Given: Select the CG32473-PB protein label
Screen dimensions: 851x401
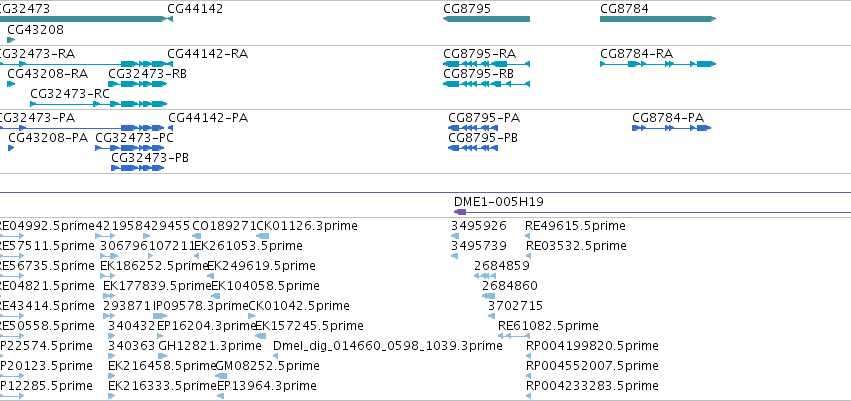Looking at the screenshot, I should click(150, 158).
